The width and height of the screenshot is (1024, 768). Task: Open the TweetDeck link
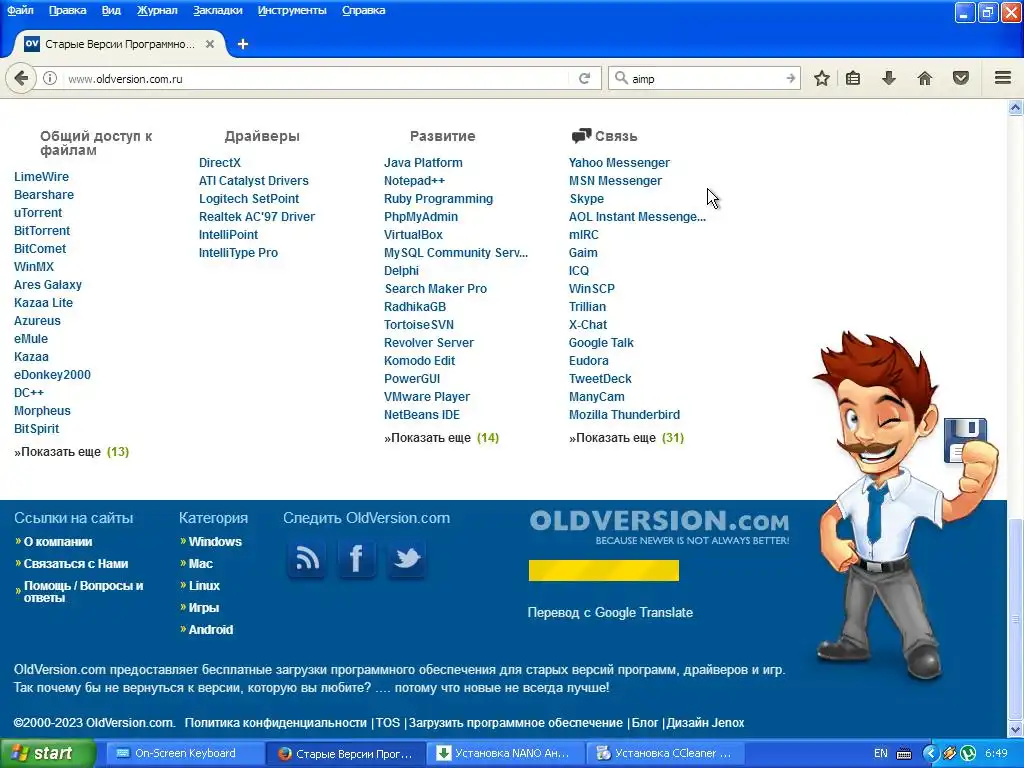tap(600, 379)
